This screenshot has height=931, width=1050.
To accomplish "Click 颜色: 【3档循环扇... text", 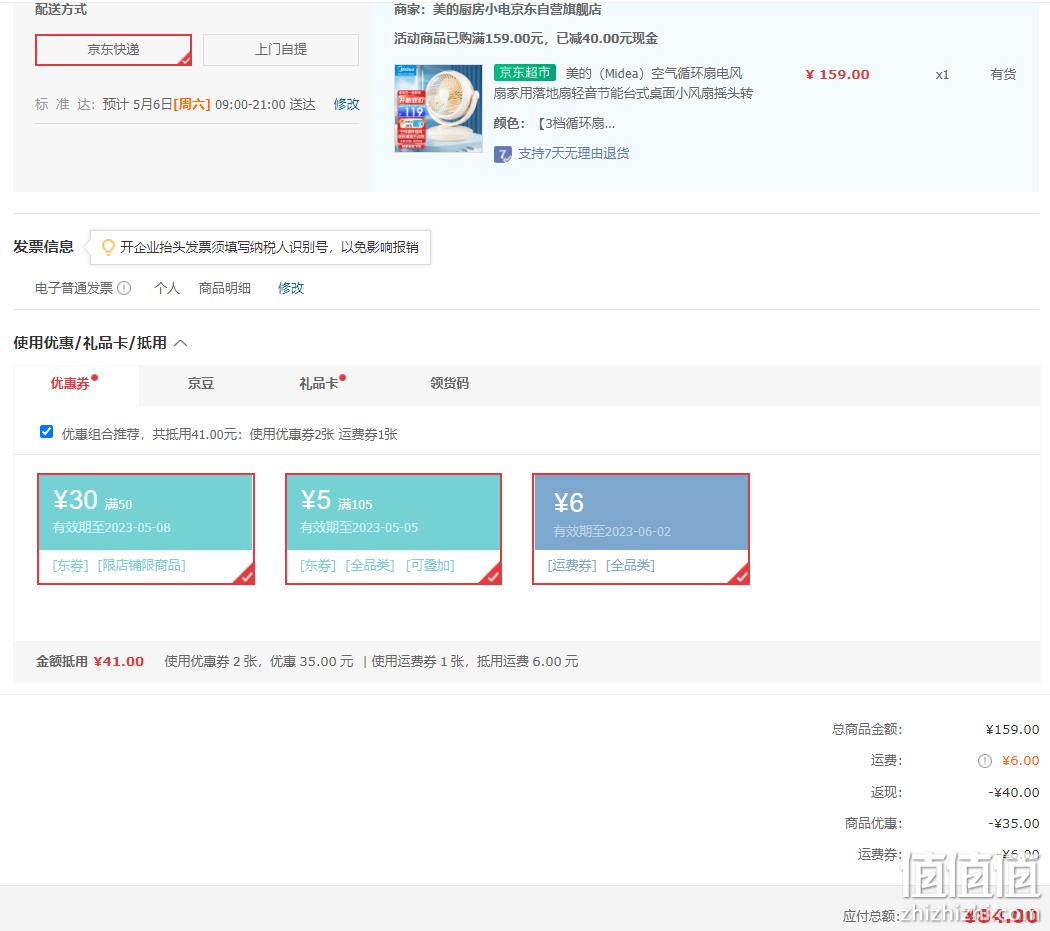I will coord(554,123).
